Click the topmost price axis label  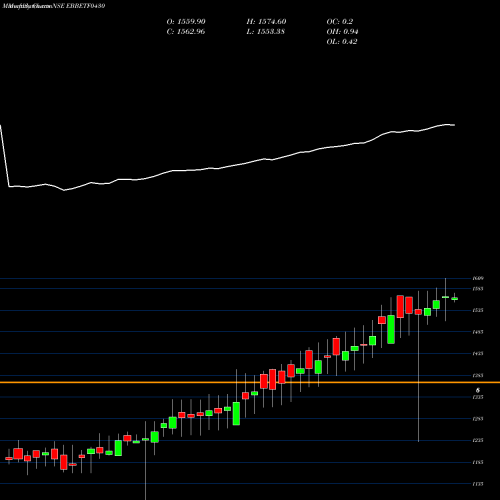(478, 278)
